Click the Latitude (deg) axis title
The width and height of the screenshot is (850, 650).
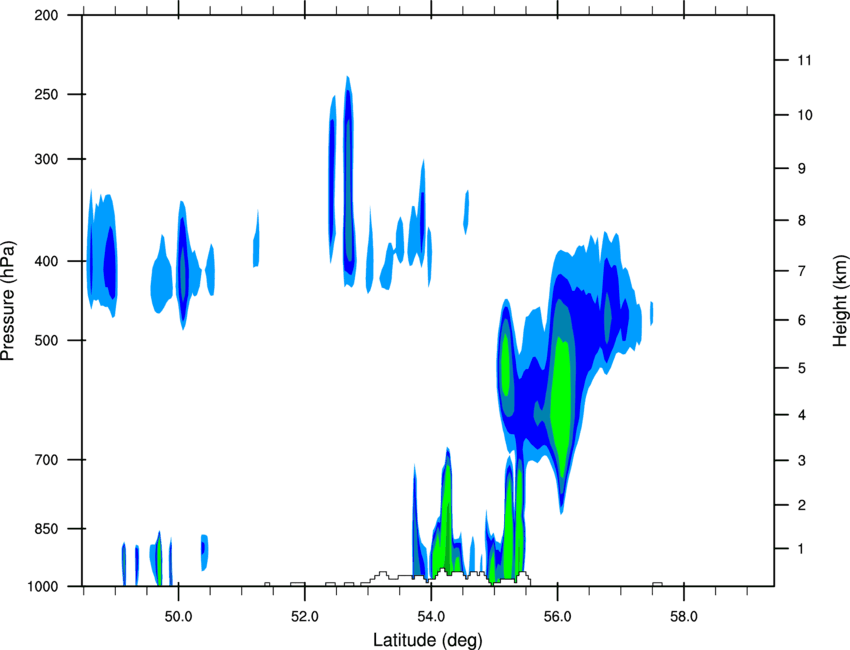(427, 640)
